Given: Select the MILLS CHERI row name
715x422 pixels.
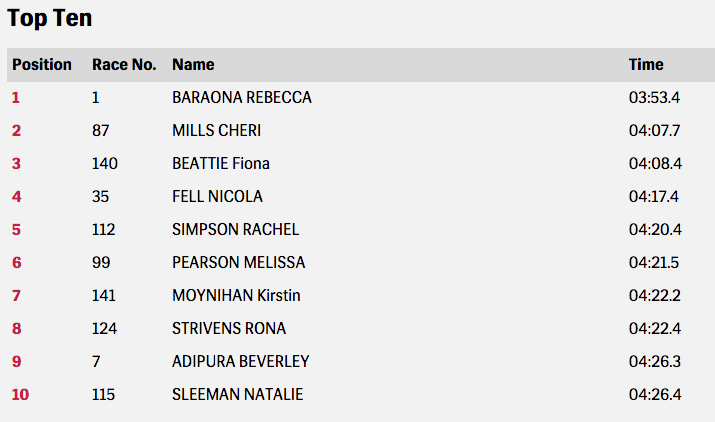Looking at the screenshot, I should point(217,131).
